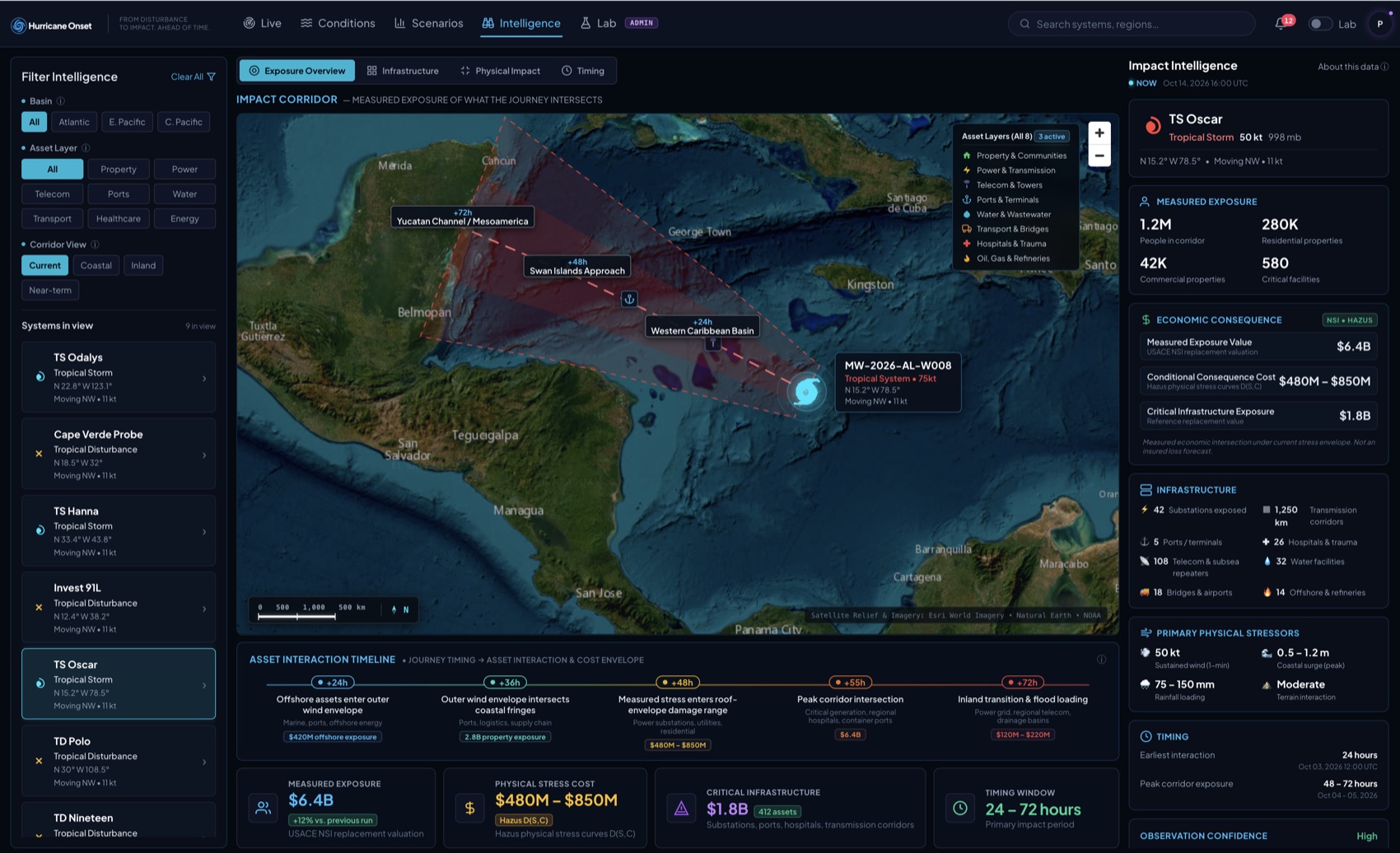Select the Near-term corridor view
The height and width of the screenshot is (853, 1400).
point(50,290)
